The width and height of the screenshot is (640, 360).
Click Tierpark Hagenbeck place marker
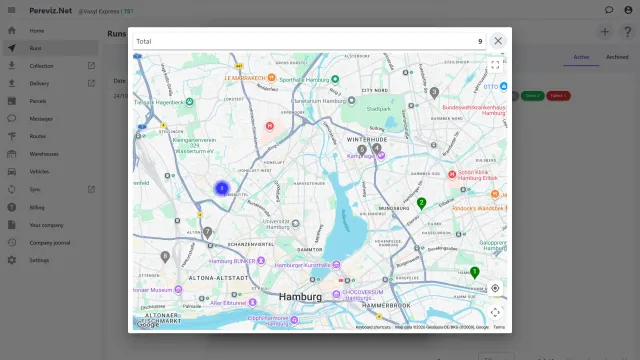(x=189, y=102)
